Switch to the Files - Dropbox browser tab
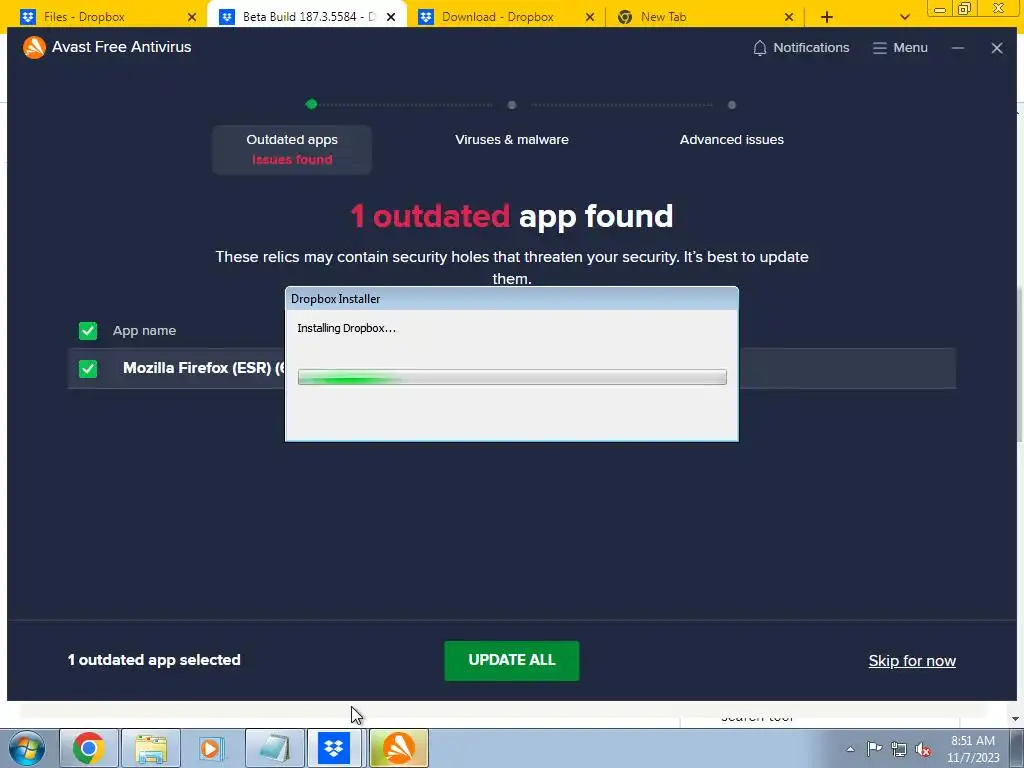1024x768 pixels. [x=108, y=17]
